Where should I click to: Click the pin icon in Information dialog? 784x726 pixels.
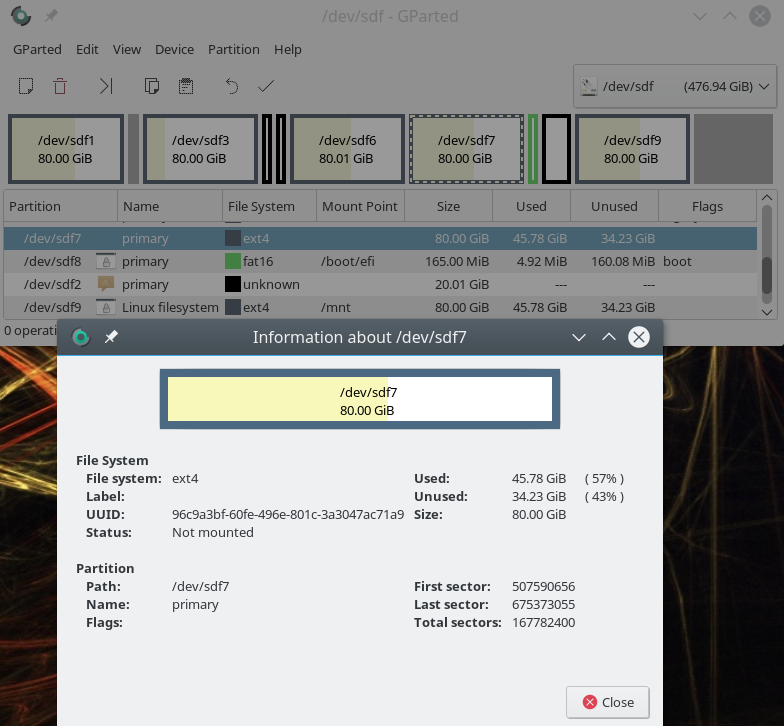111,337
